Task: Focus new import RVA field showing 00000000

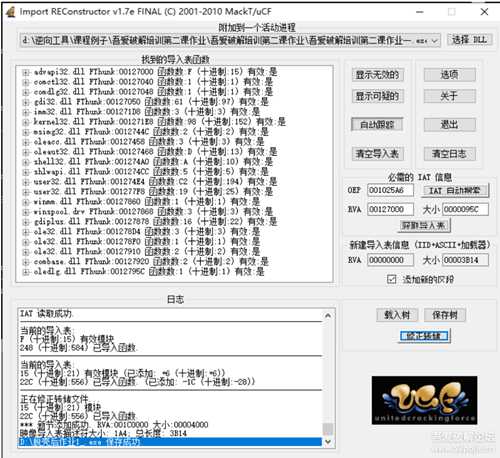Action: pos(390,260)
